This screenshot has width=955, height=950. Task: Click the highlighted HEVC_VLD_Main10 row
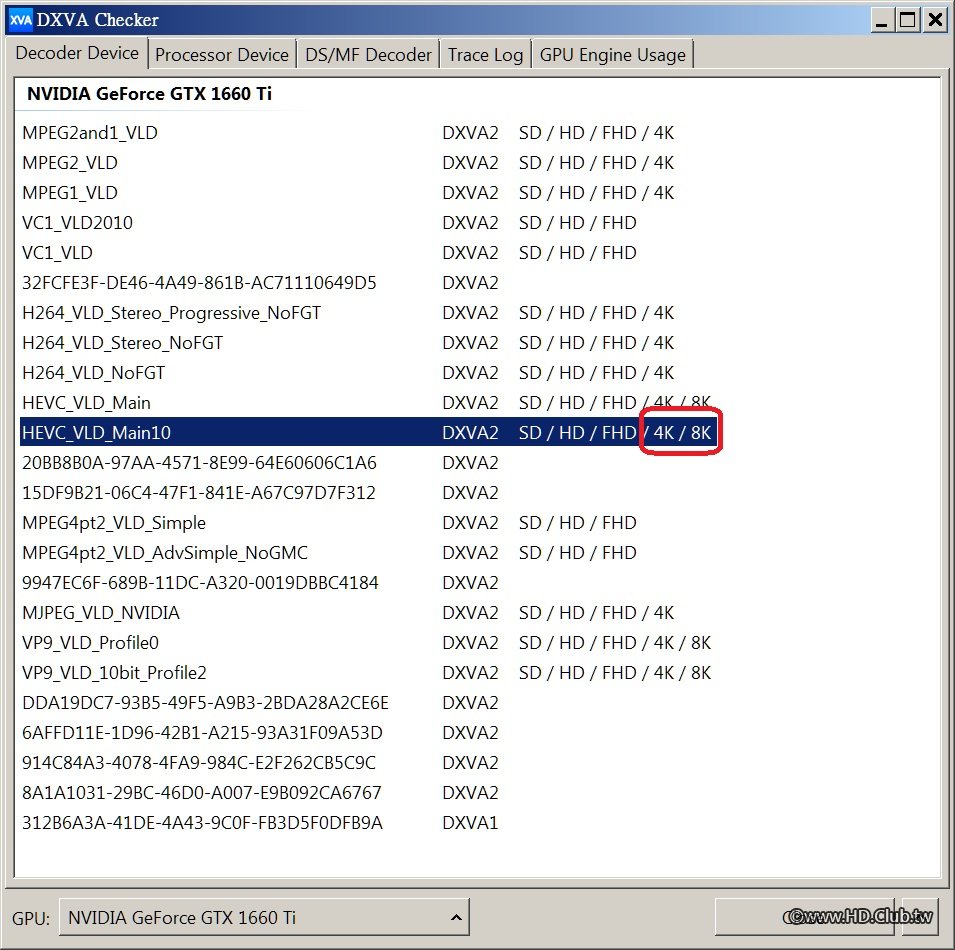click(370, 432)
